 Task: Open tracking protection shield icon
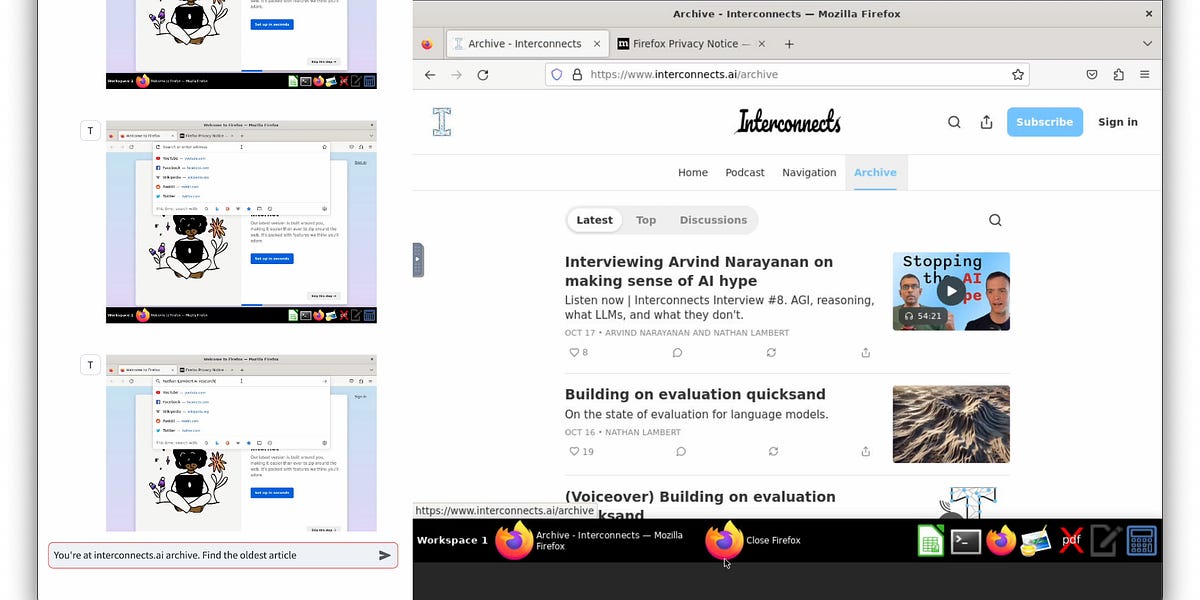(x=558, y=74)
